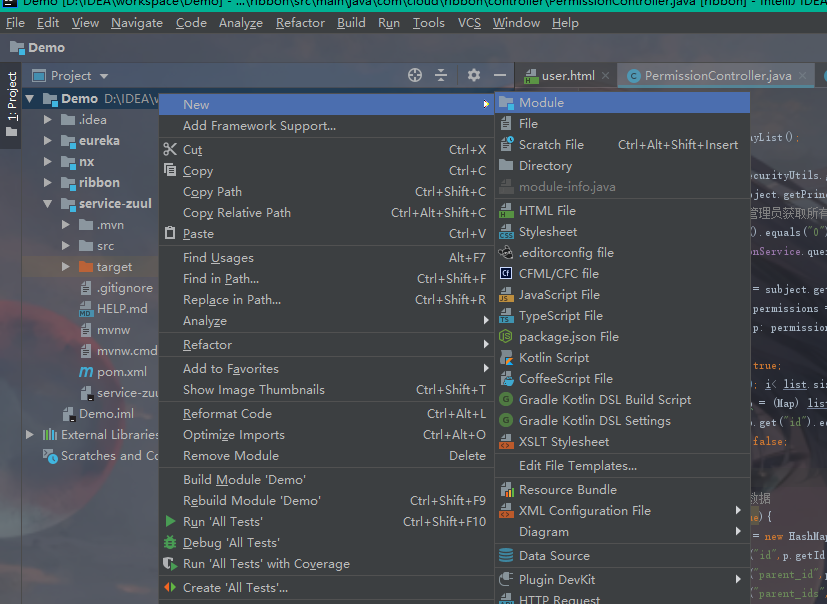
Task: Click the JavaScript File icon
Action: point(506,294)
